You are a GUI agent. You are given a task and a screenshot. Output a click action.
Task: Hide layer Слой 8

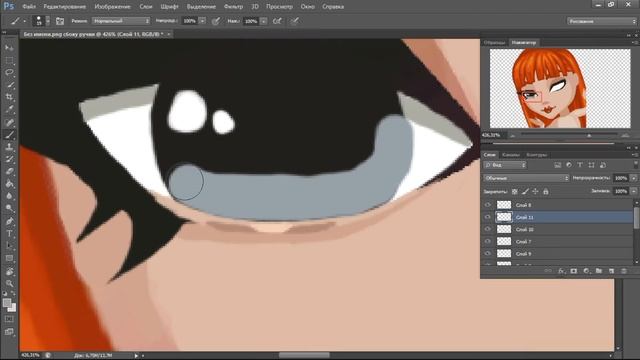(x=487, y=205)
